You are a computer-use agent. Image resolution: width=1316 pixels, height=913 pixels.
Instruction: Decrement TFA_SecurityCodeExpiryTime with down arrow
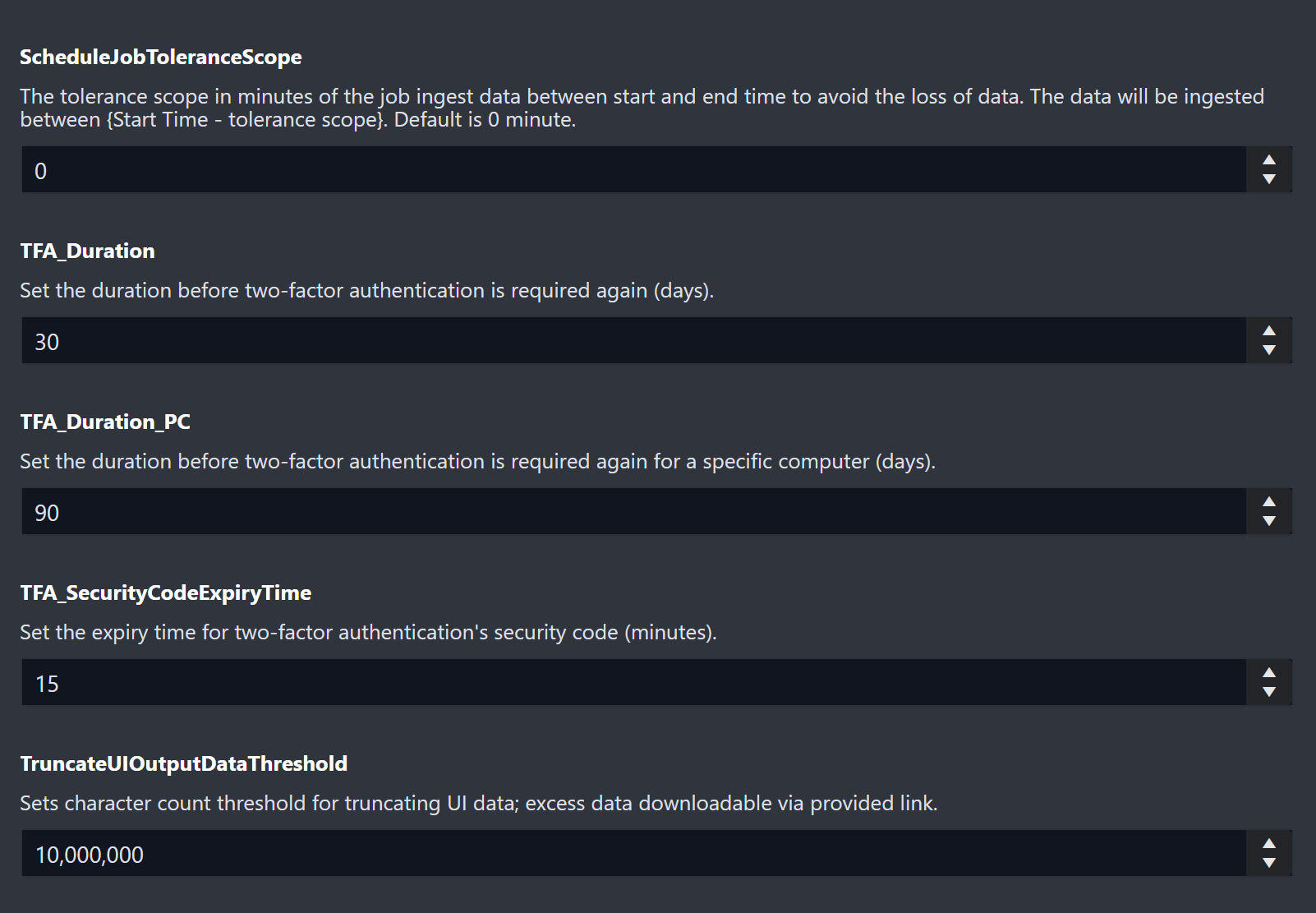pyautogui.click(x=1269, y=692)
